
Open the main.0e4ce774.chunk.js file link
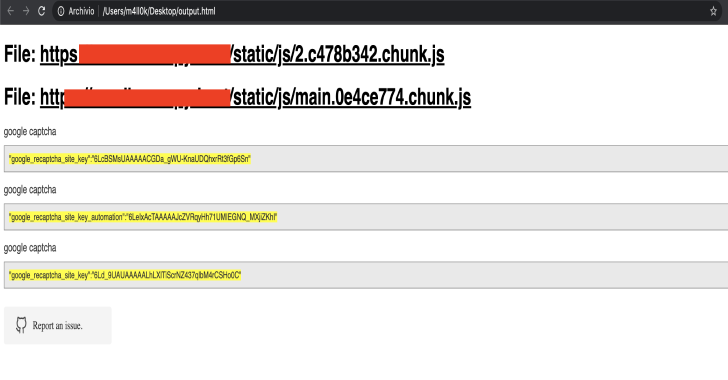pos(255,98)
